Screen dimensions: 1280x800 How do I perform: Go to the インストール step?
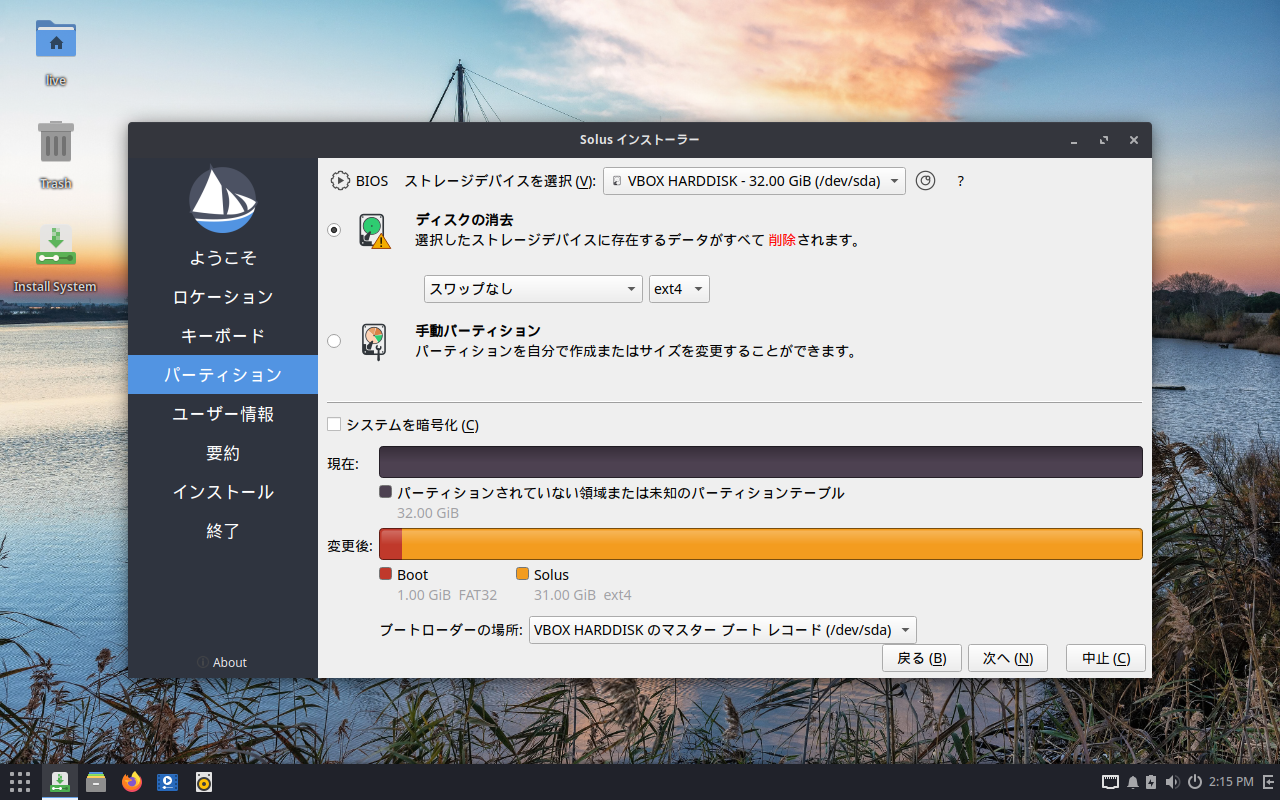223,492
